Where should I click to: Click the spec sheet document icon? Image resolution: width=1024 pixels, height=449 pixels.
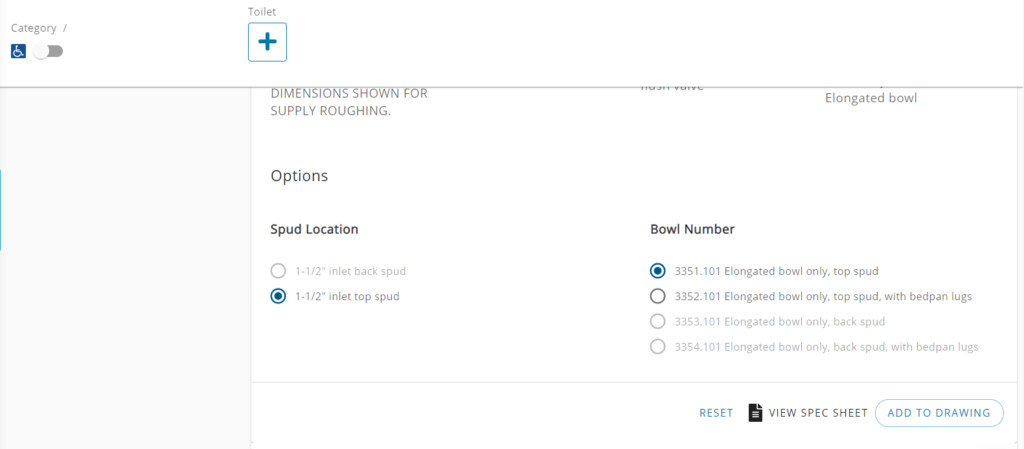[755, 412]
